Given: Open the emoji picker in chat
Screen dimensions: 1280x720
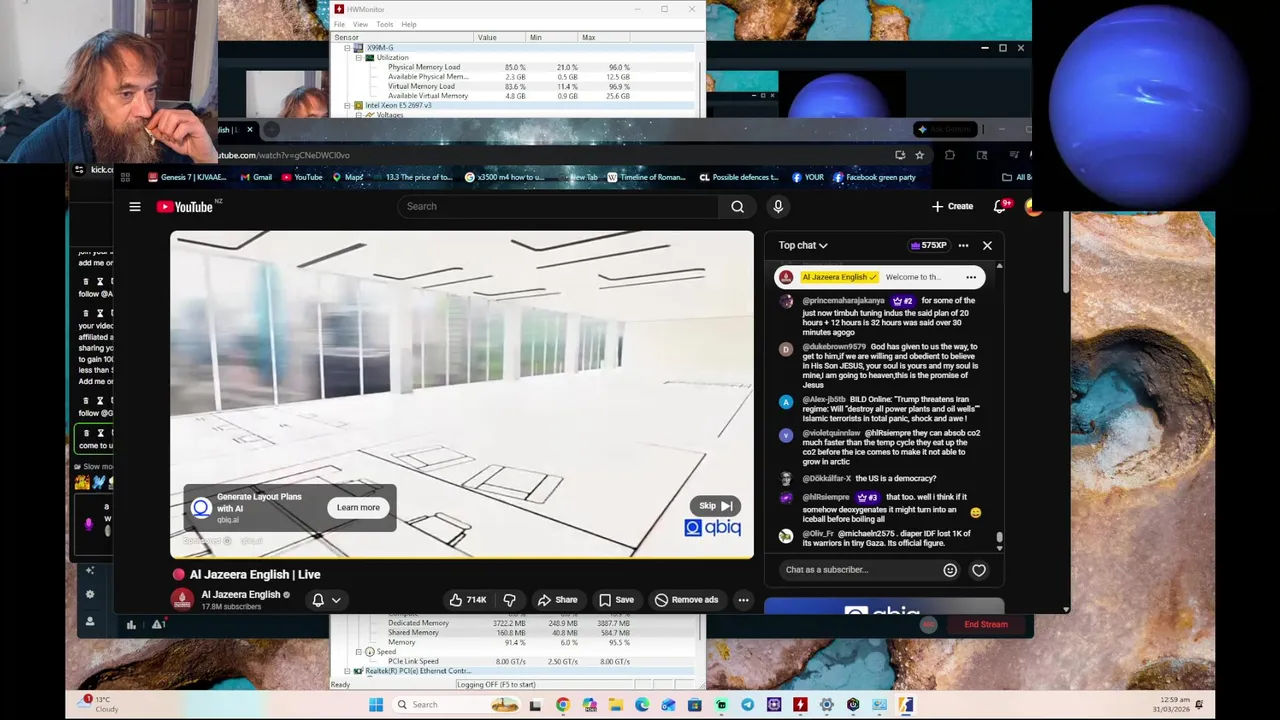Looking at the screenshot, I should tap(950, 570).
